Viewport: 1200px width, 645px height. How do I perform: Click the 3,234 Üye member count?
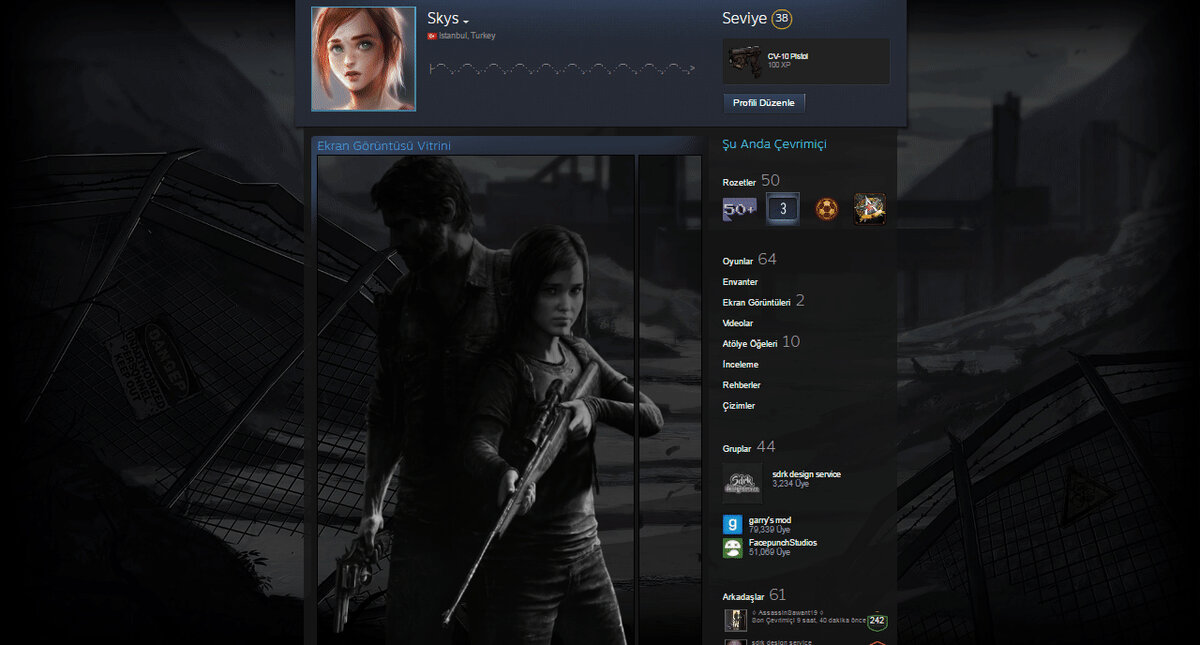(x=792, y=484)
